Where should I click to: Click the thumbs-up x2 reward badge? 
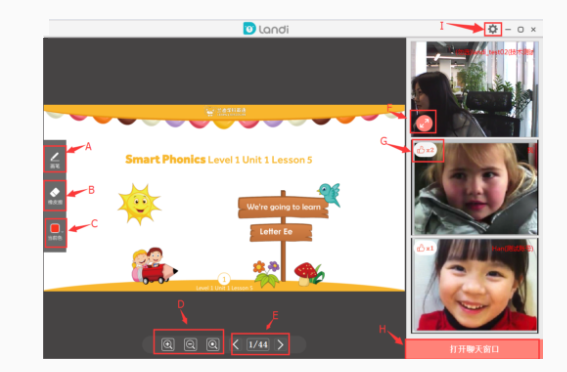tap(425, 150)
